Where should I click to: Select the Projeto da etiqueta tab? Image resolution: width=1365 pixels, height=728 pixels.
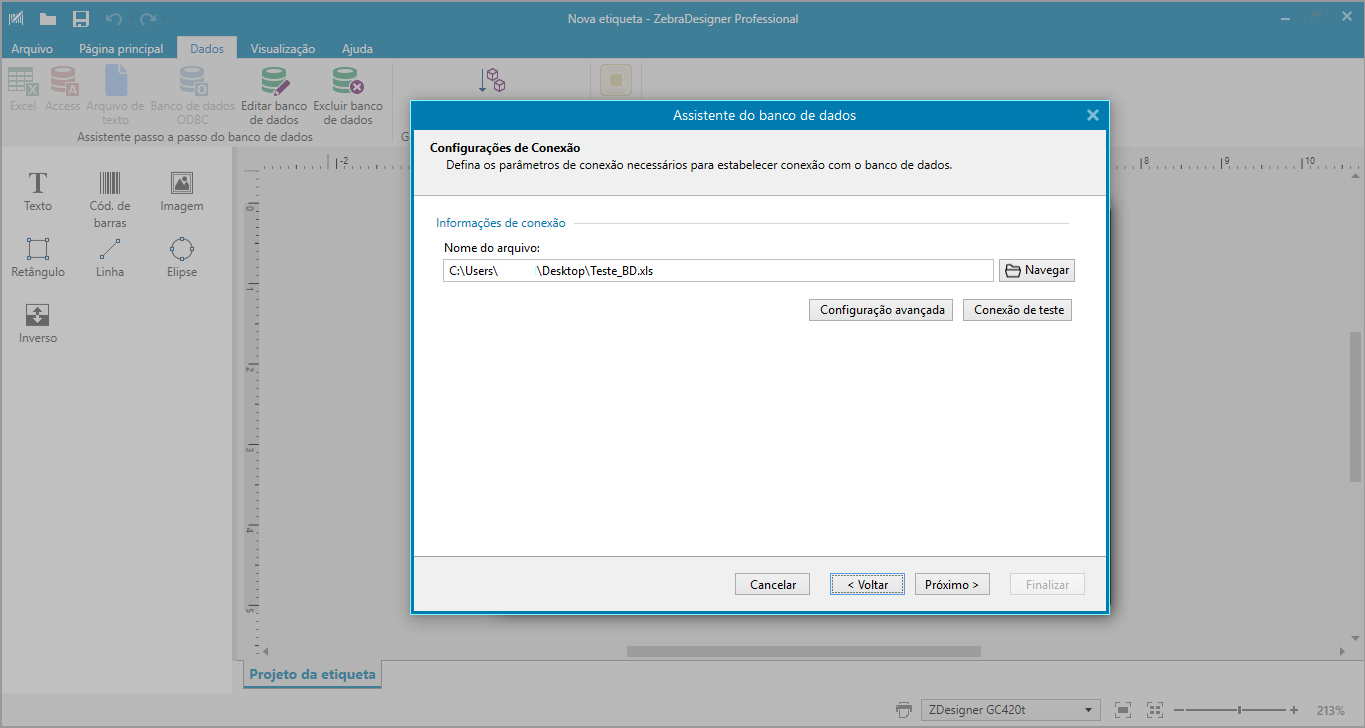pyautogui.click(x=311, y=675)
